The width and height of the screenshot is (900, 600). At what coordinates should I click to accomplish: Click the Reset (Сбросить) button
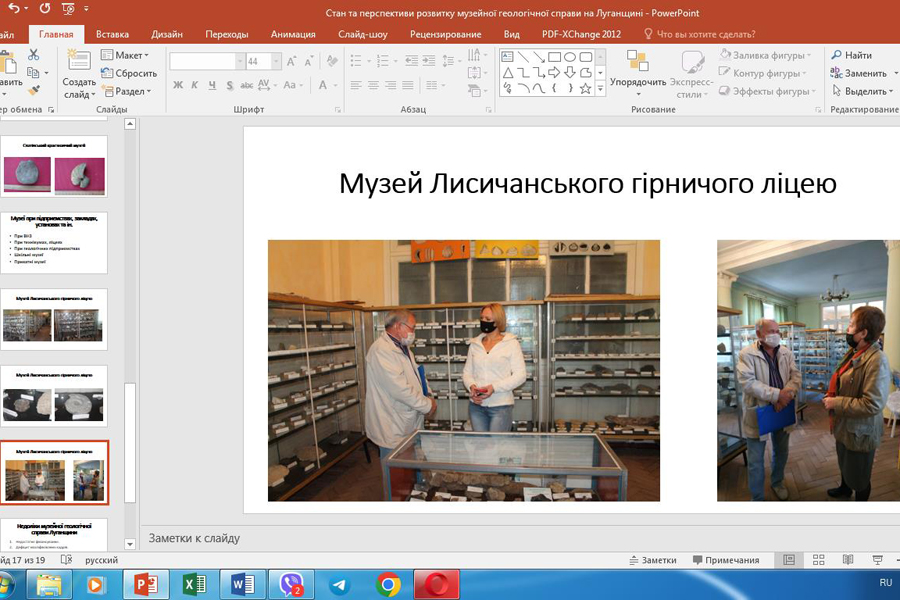(129, 73)
